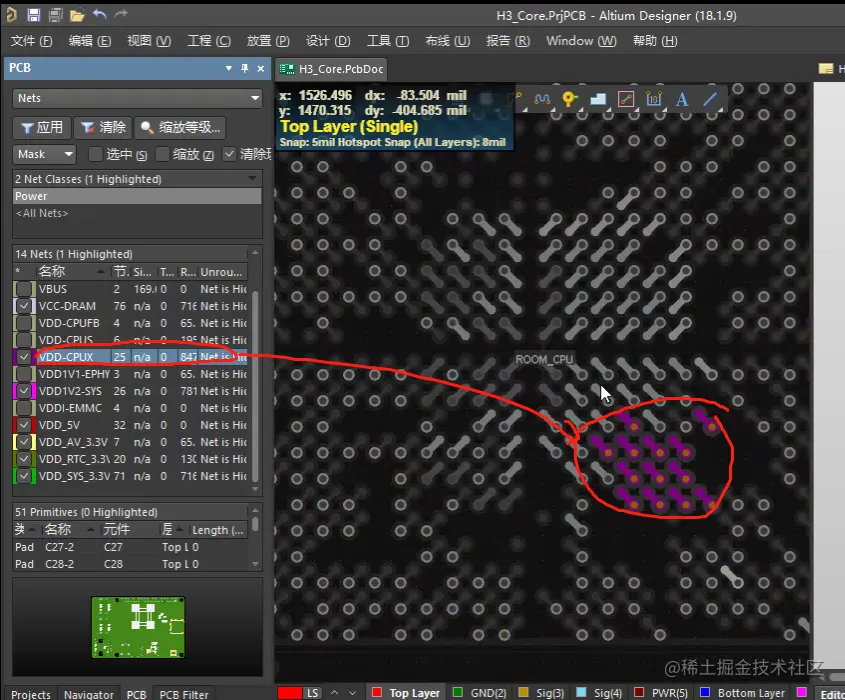The image size is (845, 700).
Task: Click the Altium logo icon
Action: [x=11, y=15]
